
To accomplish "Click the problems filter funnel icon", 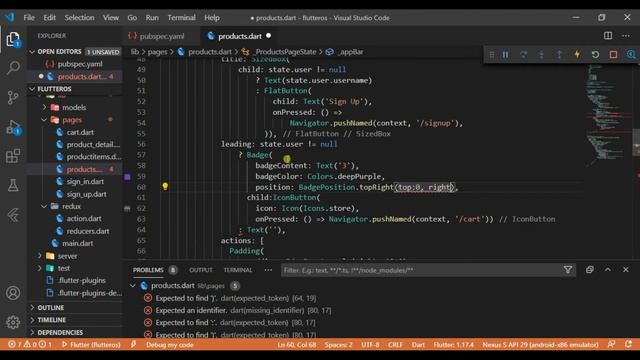I will pyautogui.click(x=568, y=270).
